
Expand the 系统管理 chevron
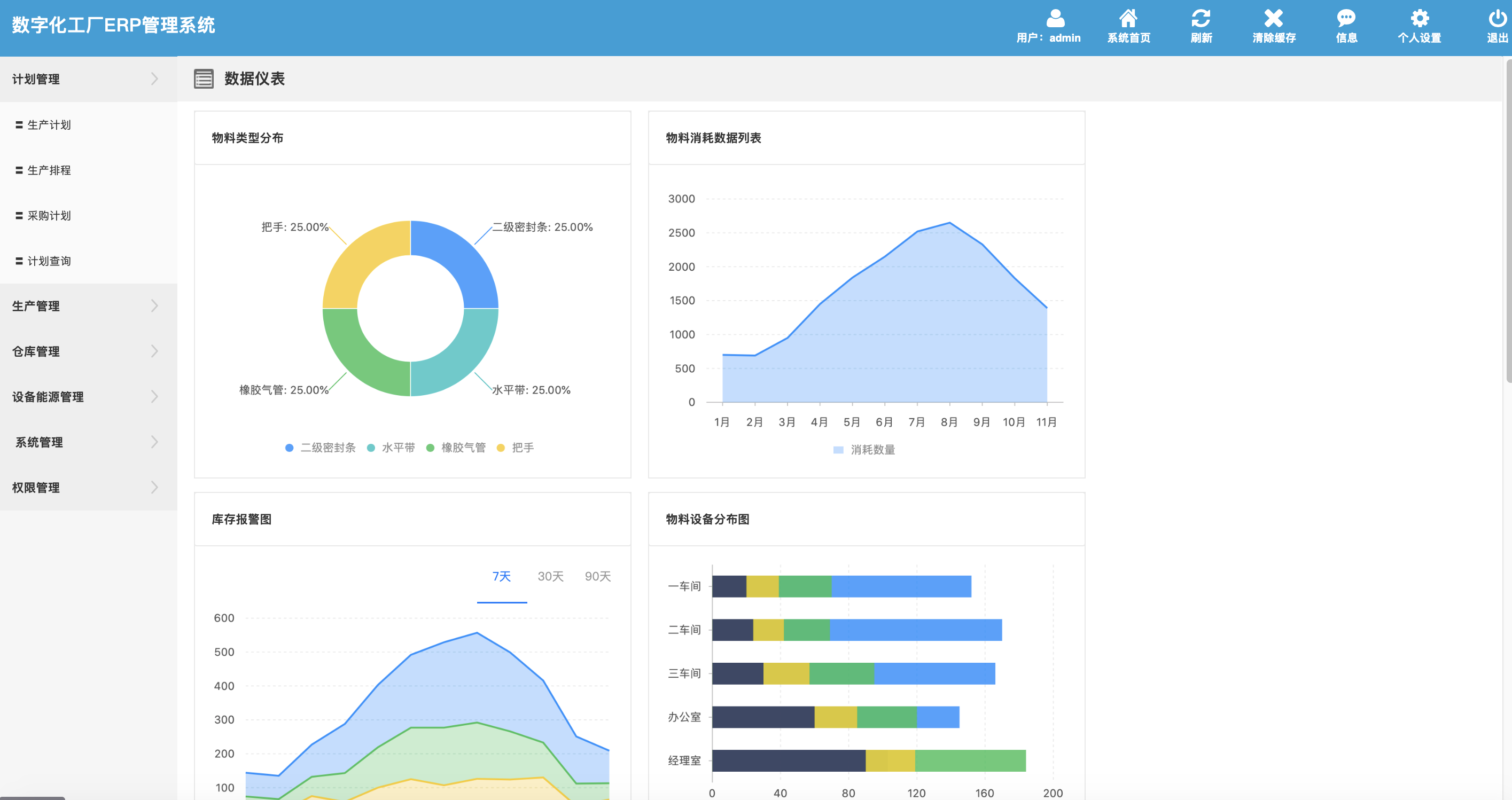(x=154, y=442)
